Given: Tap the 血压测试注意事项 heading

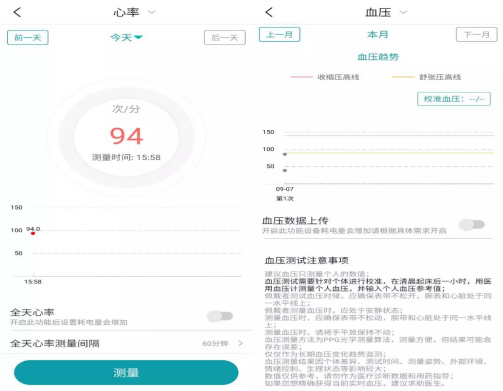Looking at the screenshot, I should click(306, 260).
